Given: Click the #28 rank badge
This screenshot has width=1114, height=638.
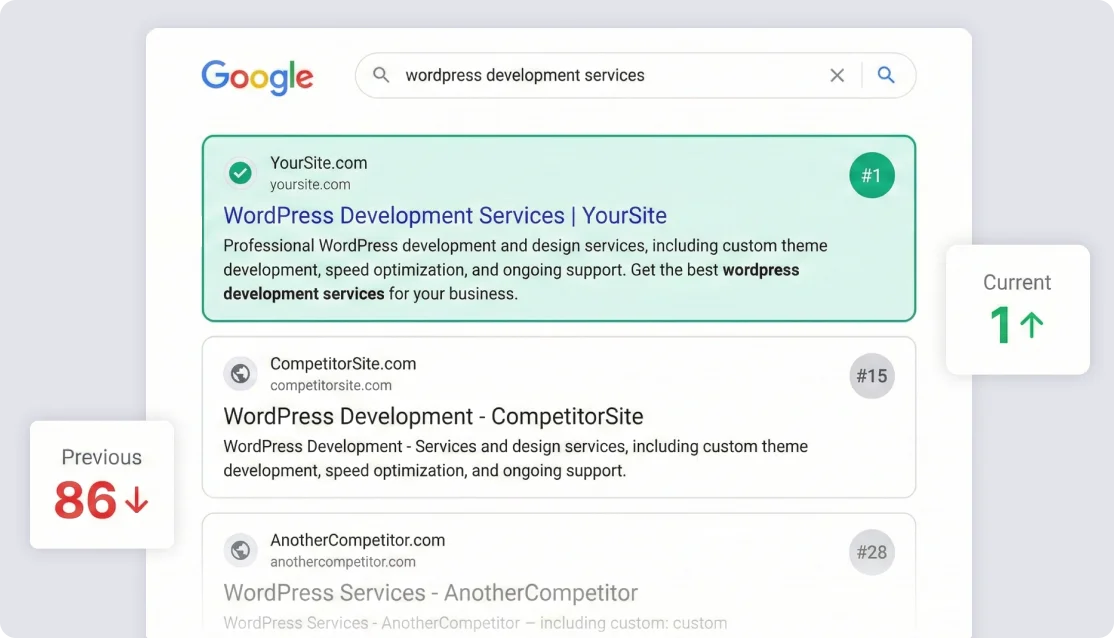Looking at the screenshot, I should point(871,552).
